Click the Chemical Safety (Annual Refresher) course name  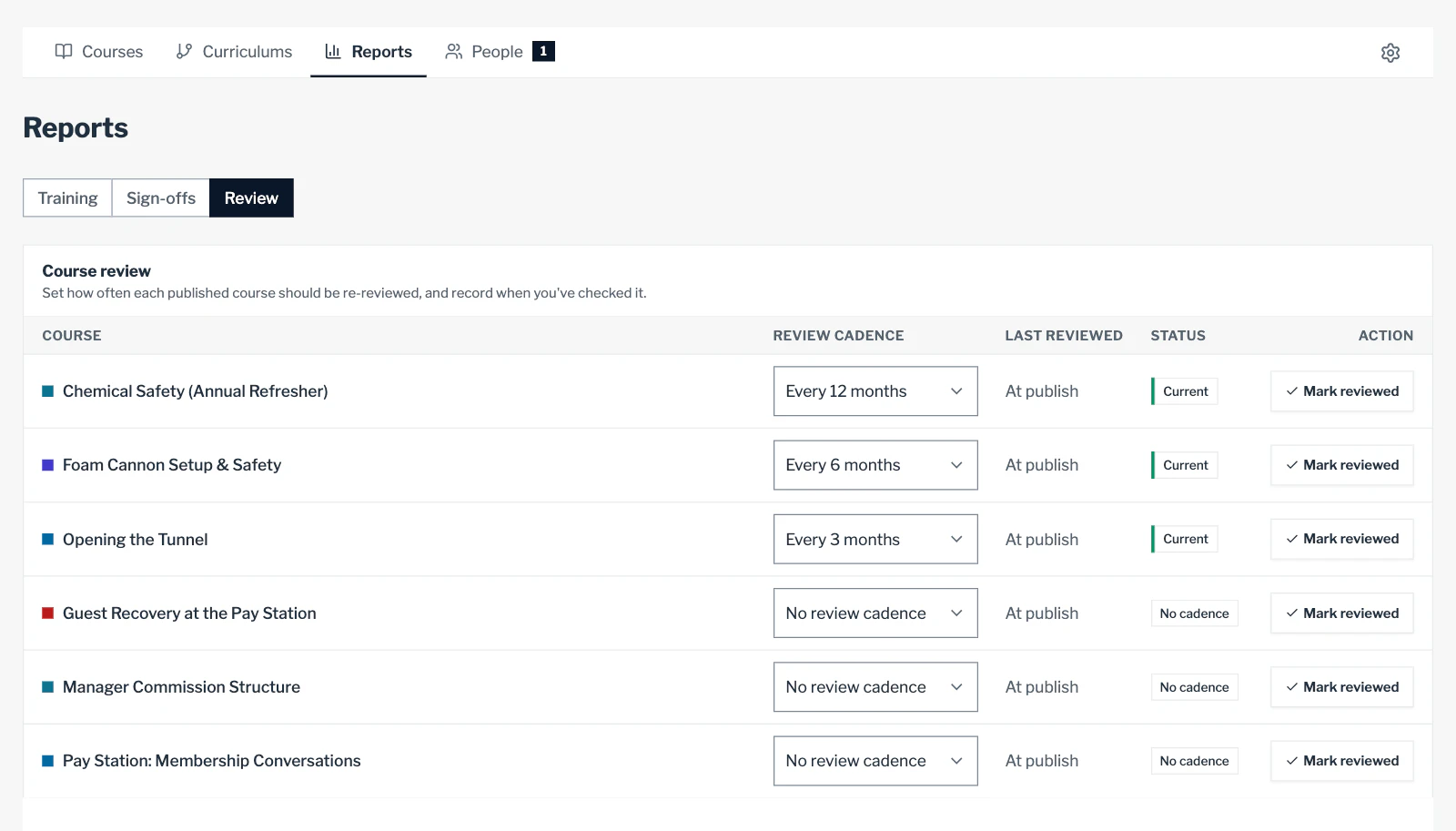click(195, 391)
